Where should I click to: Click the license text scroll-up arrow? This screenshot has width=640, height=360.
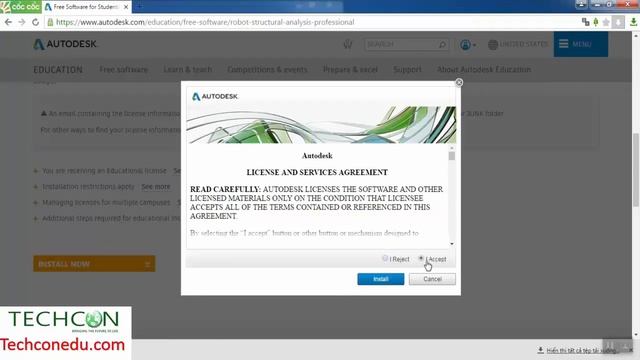click(x=451, y=148)
